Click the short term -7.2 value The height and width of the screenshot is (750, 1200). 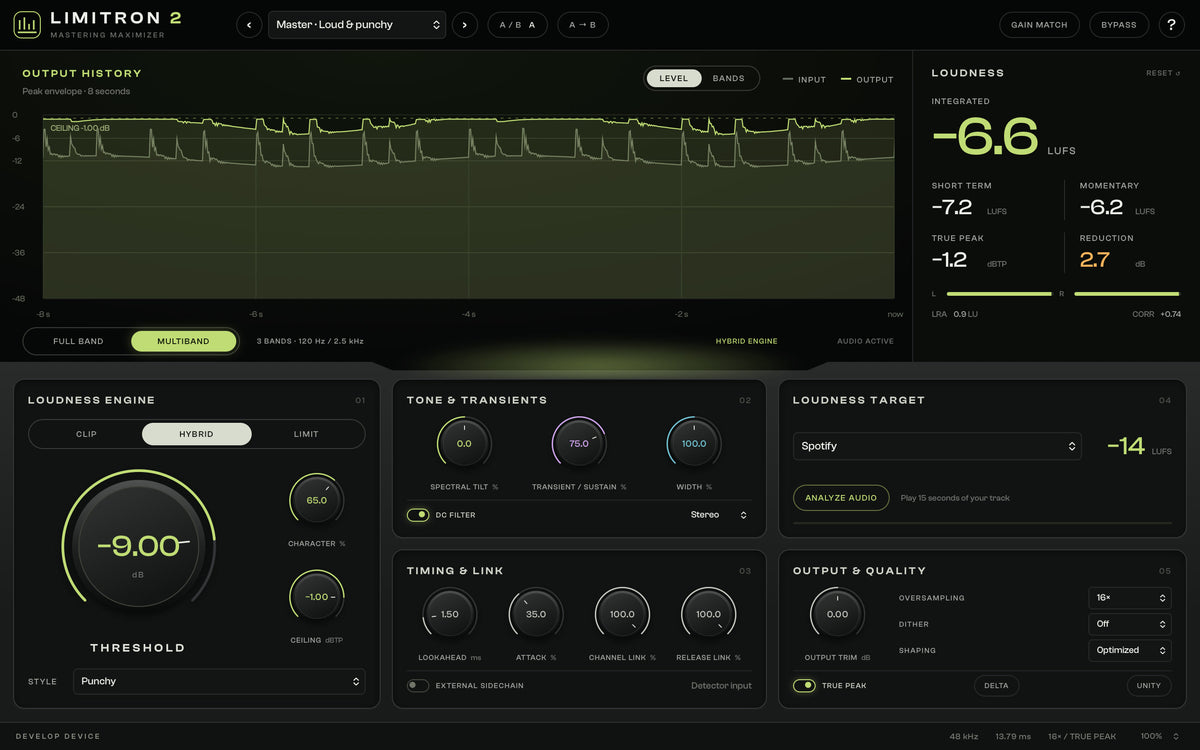[x=952, y=207]
